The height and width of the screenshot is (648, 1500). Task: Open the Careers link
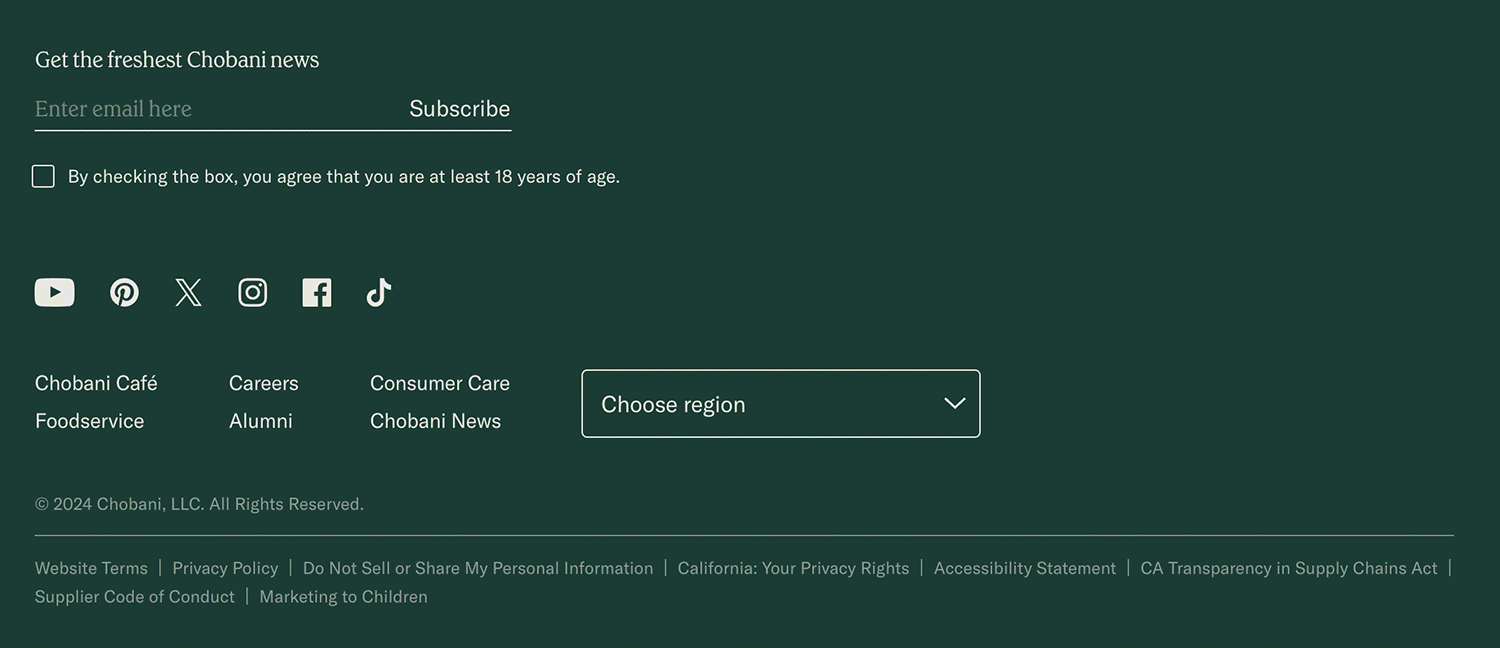coord(264,383)
